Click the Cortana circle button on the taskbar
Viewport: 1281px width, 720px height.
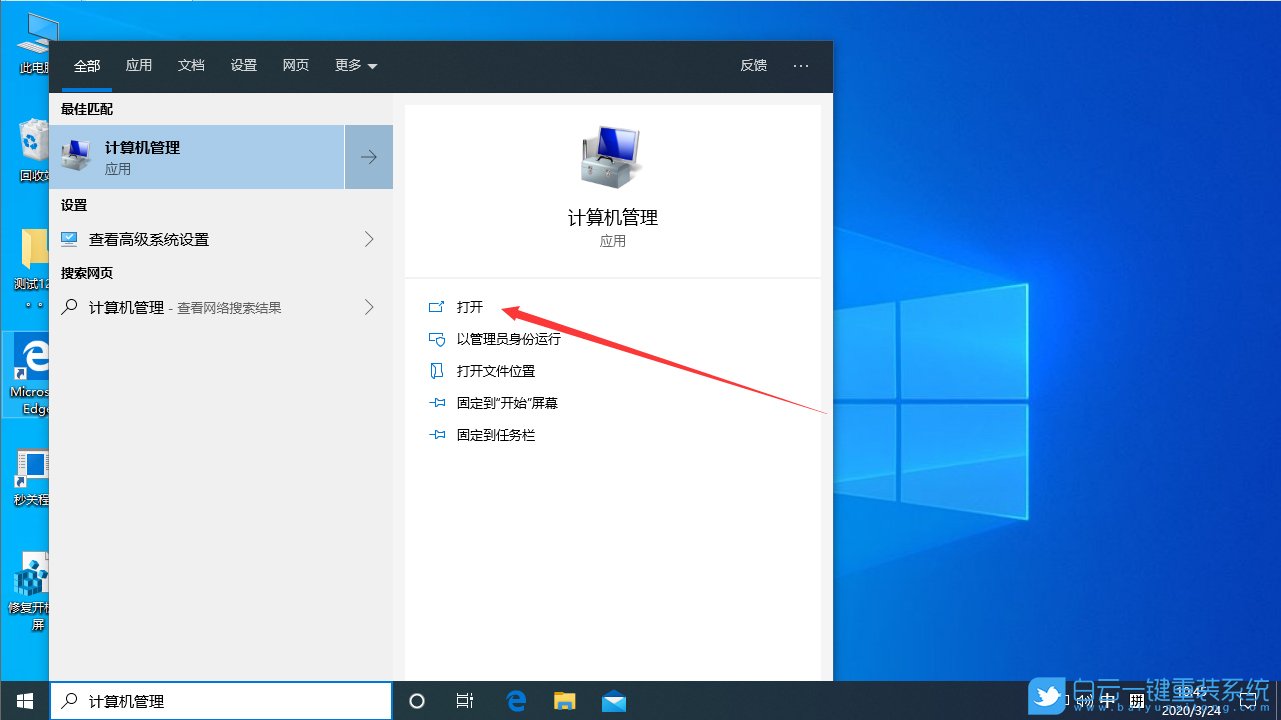click(417, 701)
